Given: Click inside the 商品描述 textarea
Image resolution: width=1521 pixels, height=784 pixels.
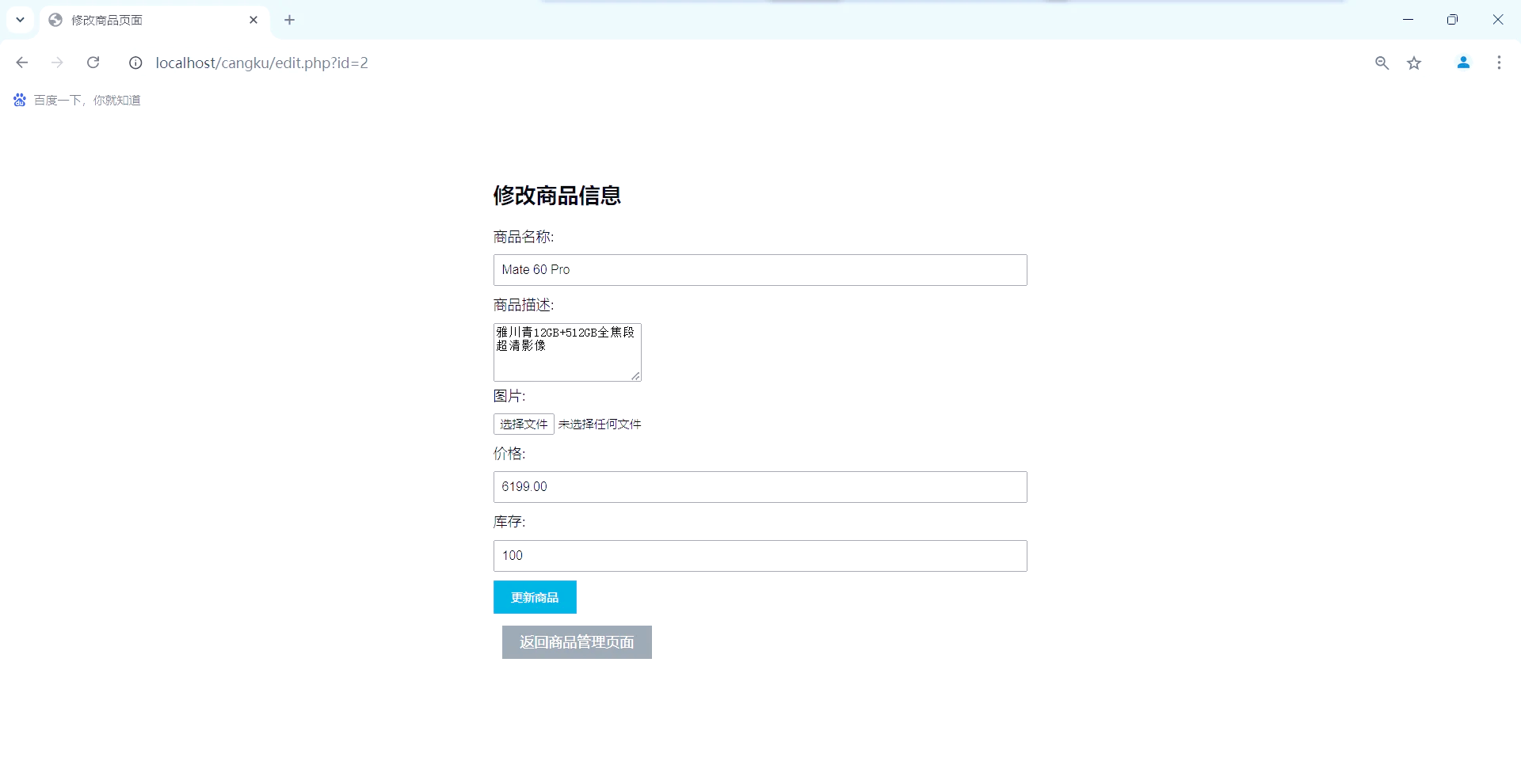Looking at the screenshot, I should [567, 352].
